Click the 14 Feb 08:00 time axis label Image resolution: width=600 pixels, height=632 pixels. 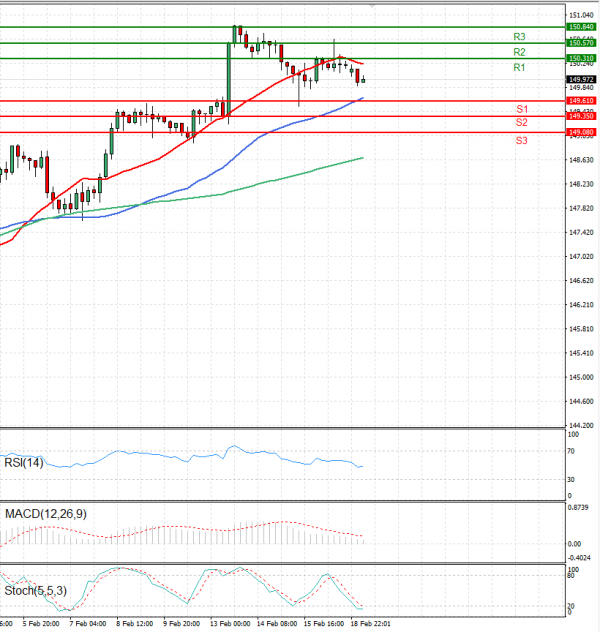(277, 624)
